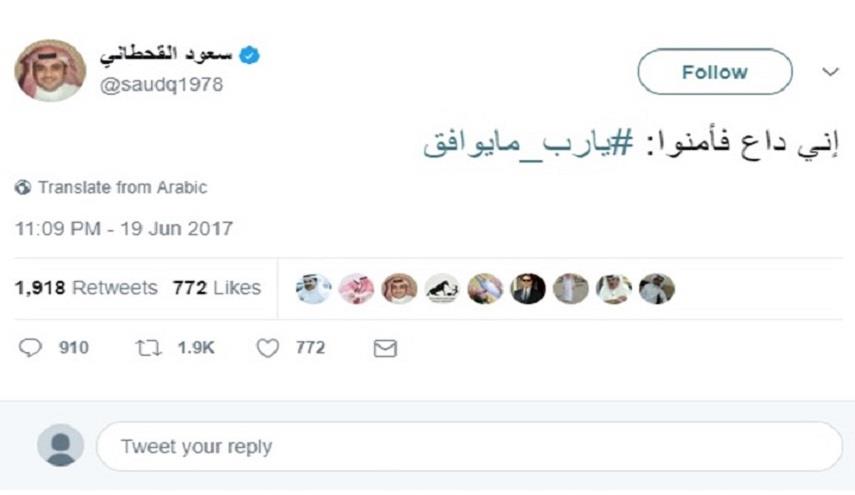This screenshot has height=495, width=855.
Task: Click the gray user avatar beside reply box
Action: [60, 445]
